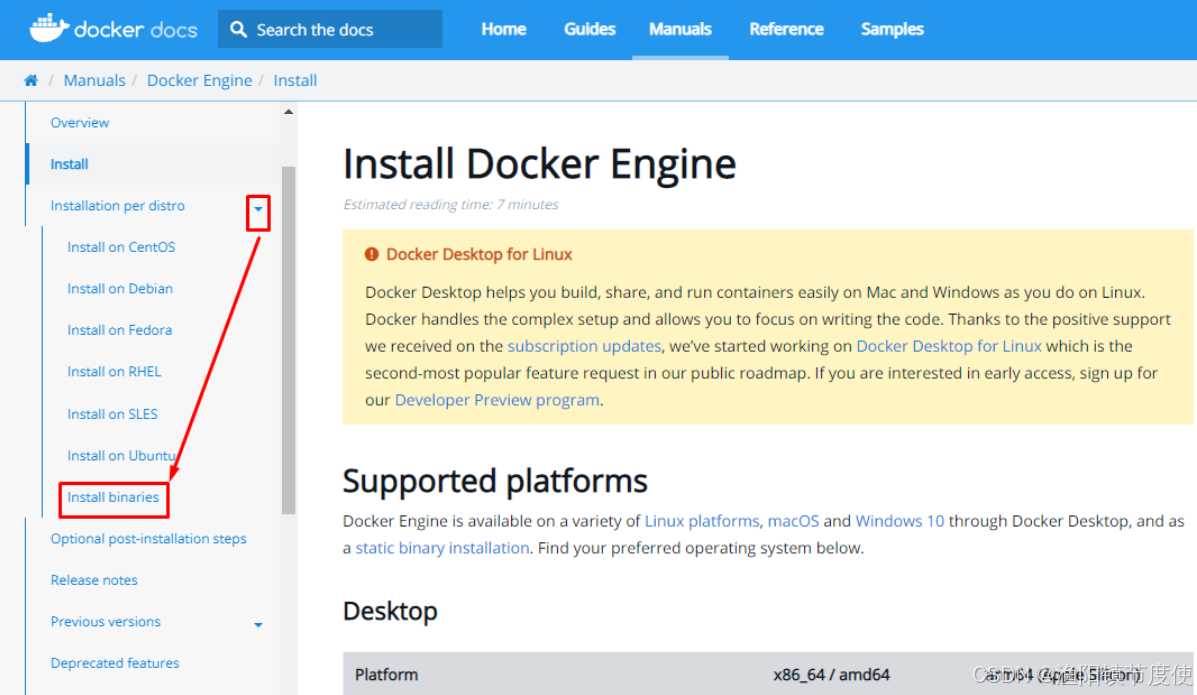Open Overview in sidebar

79,122
